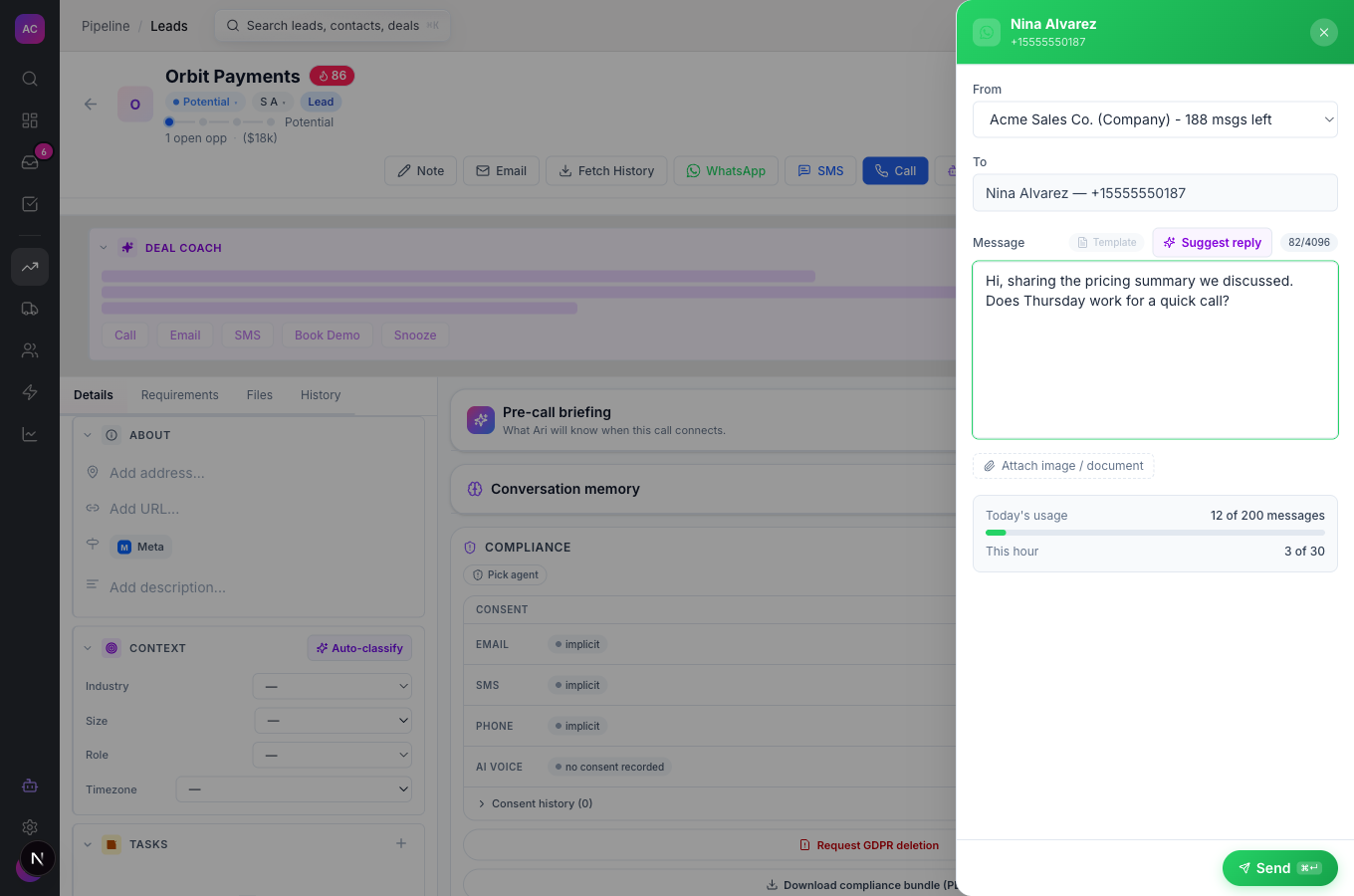Click the lead score 86 flame badge
Viewport: 1354px width, 896px height.
[333, 76]
